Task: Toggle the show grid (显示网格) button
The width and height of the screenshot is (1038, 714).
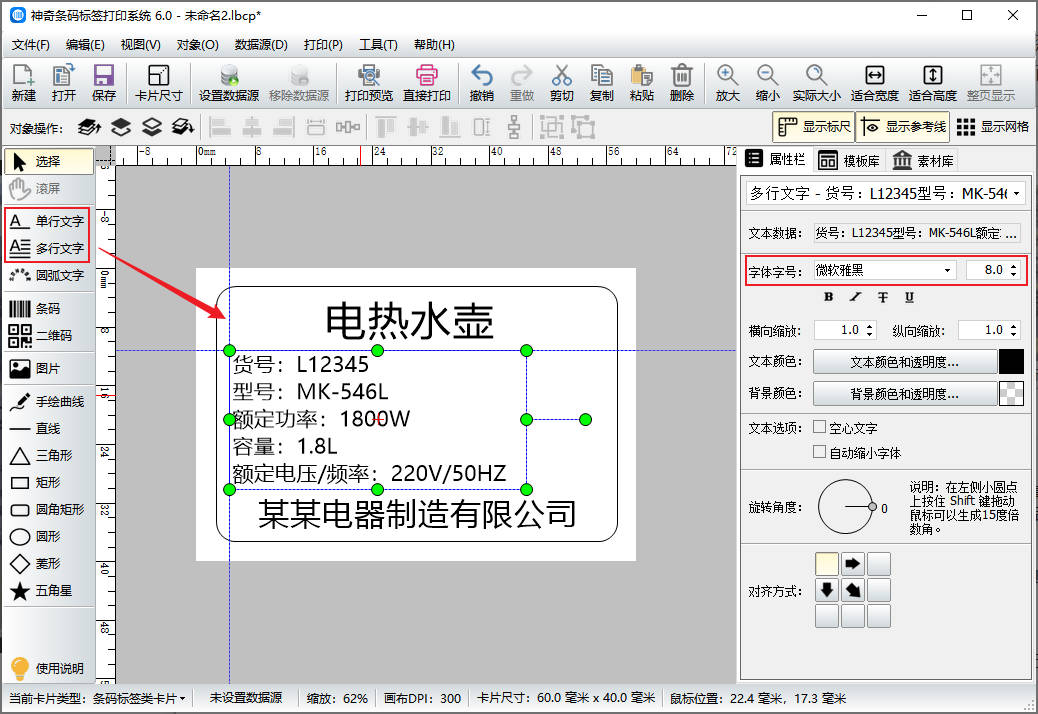Action: (x=992, y=127)
